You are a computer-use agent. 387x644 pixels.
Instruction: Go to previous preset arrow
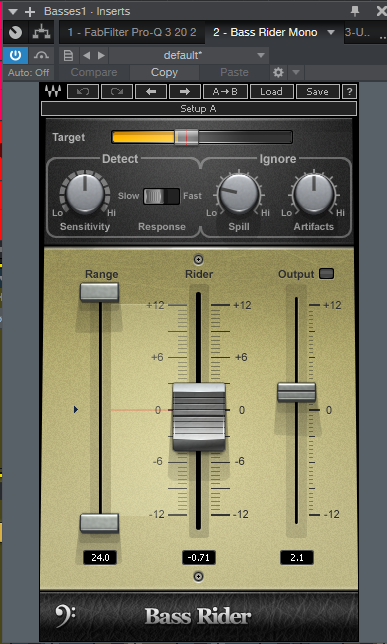86,55
